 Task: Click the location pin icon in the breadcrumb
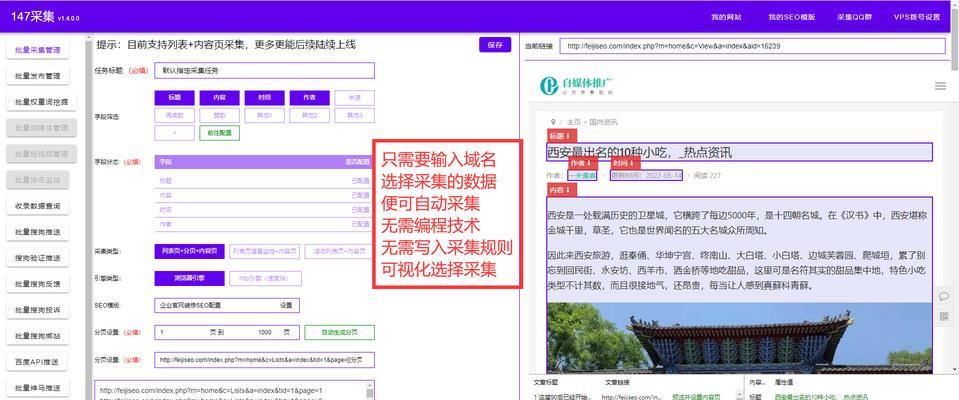tap(551, 121)
